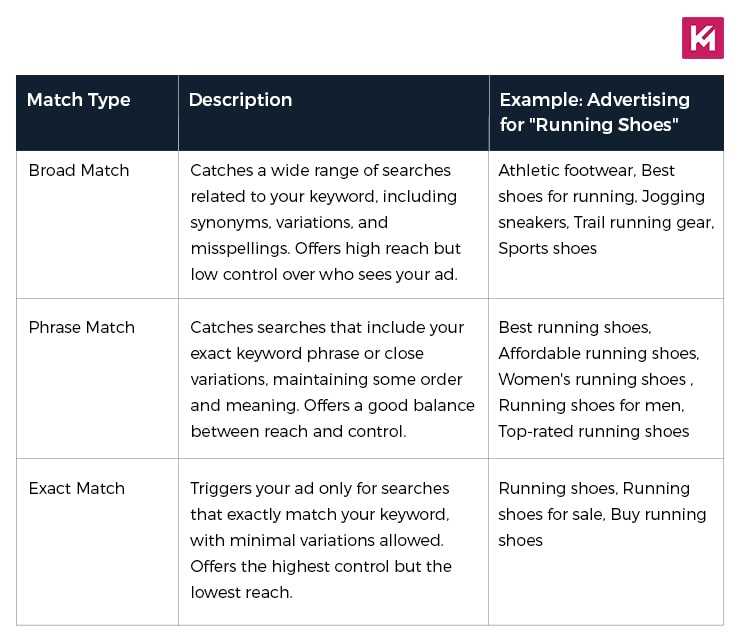This screenshot has width=740, height=643.
Task: Click the words "synonyms, variations, and"
Action: [x=289, y=223]
